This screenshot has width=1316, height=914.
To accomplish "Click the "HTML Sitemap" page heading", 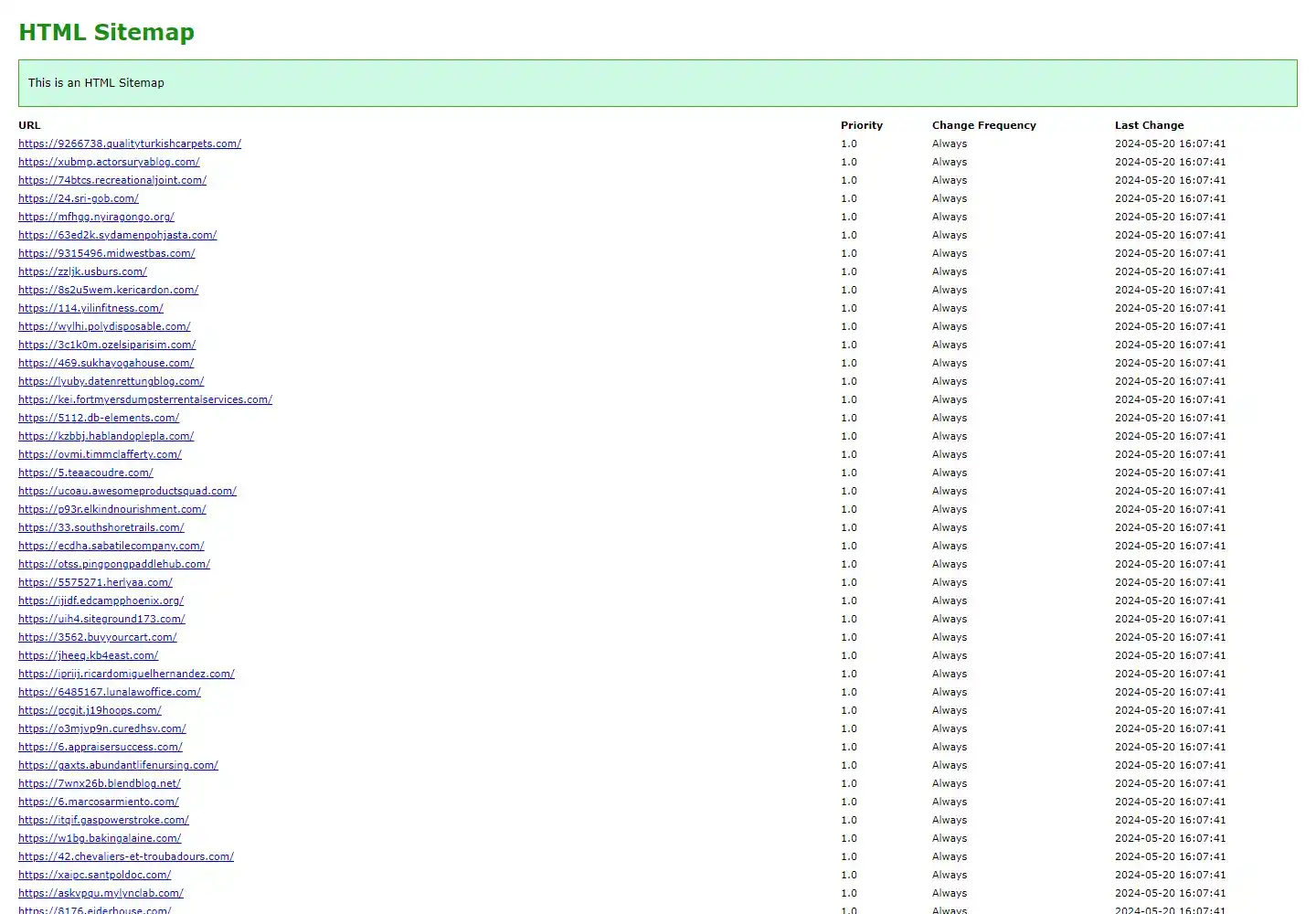I will point(106,32).
